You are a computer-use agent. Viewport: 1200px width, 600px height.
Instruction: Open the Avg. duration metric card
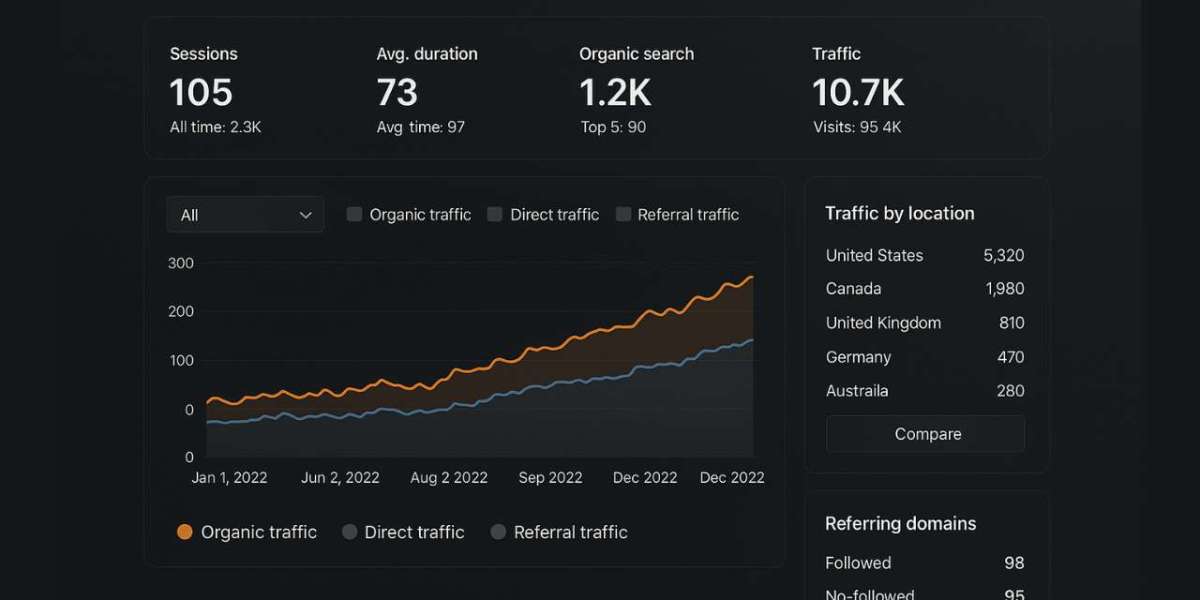[427, 92]
